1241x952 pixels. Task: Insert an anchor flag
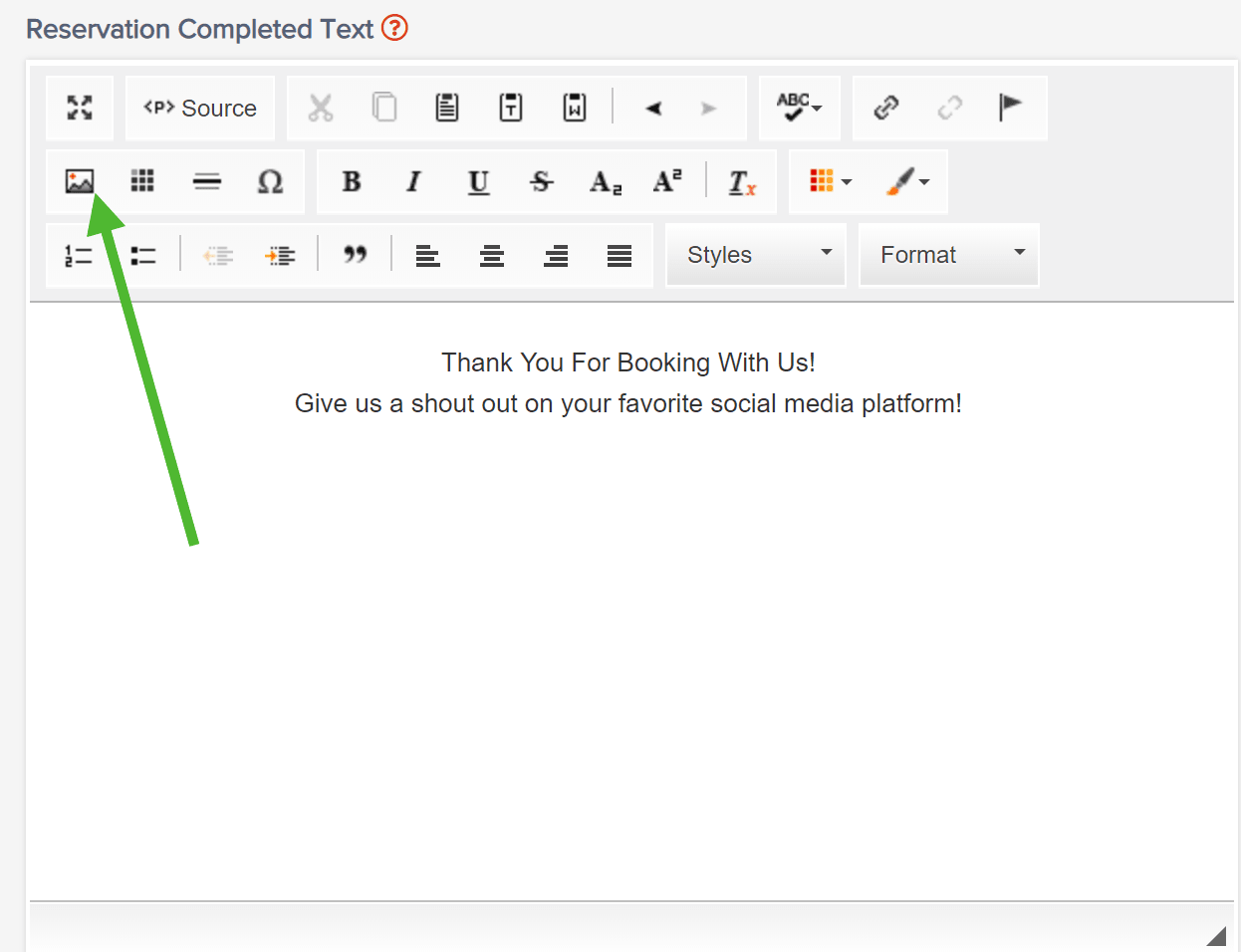tap(1011, 107)
